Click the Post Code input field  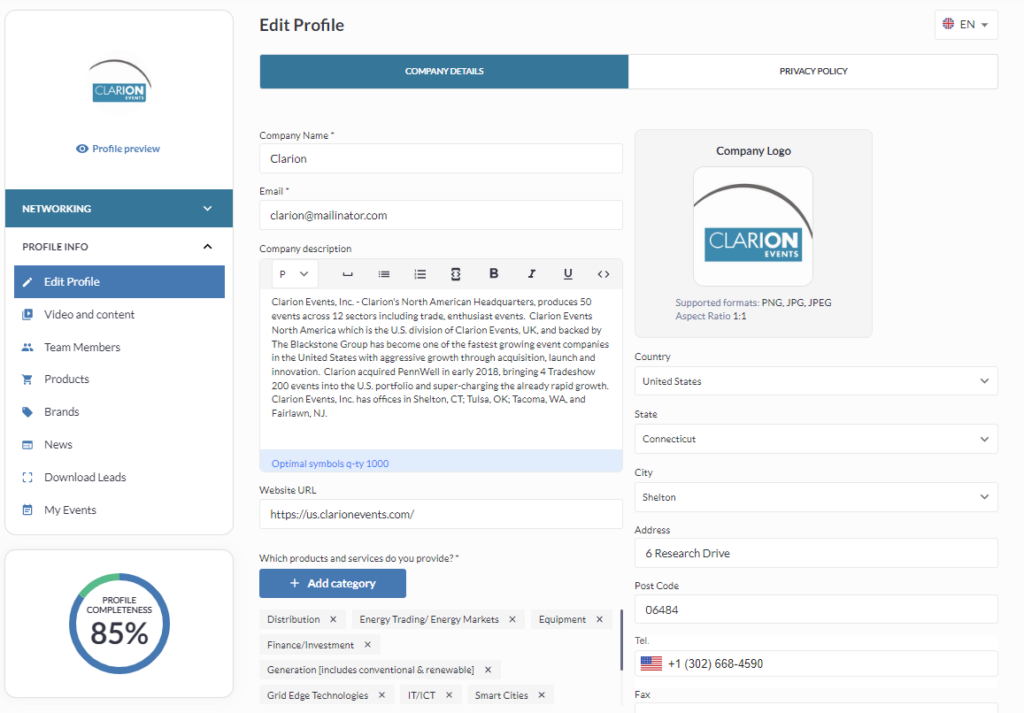(x=816, y=610)
